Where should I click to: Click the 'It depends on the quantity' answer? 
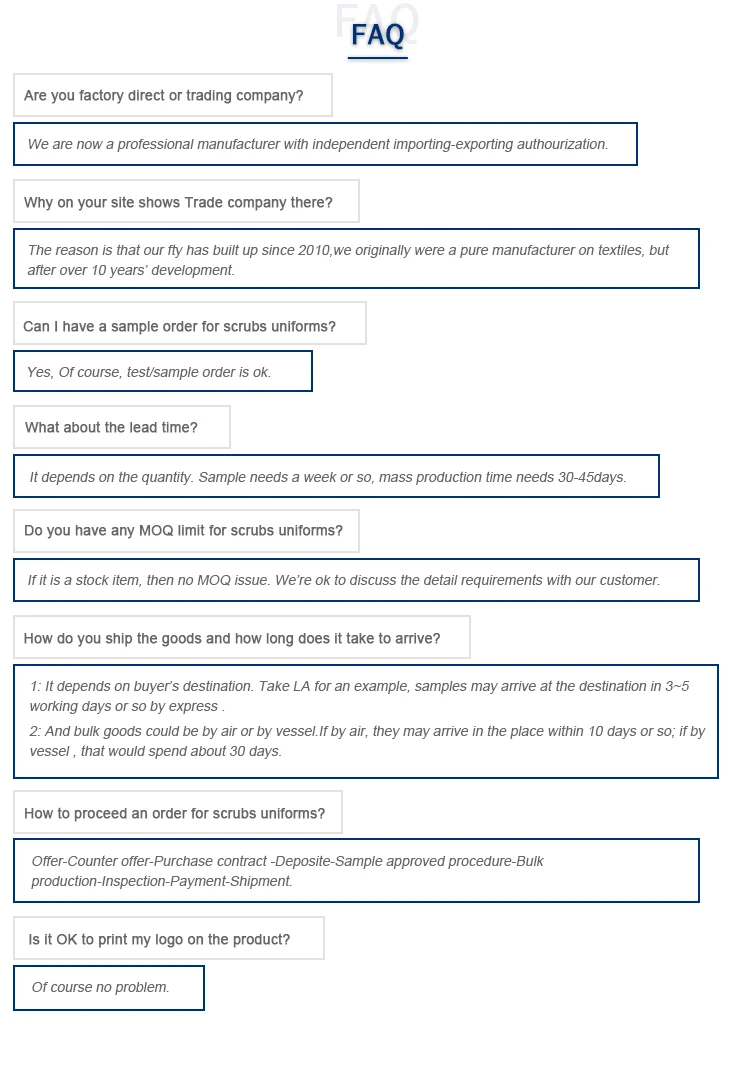click(x=328, y=477)
